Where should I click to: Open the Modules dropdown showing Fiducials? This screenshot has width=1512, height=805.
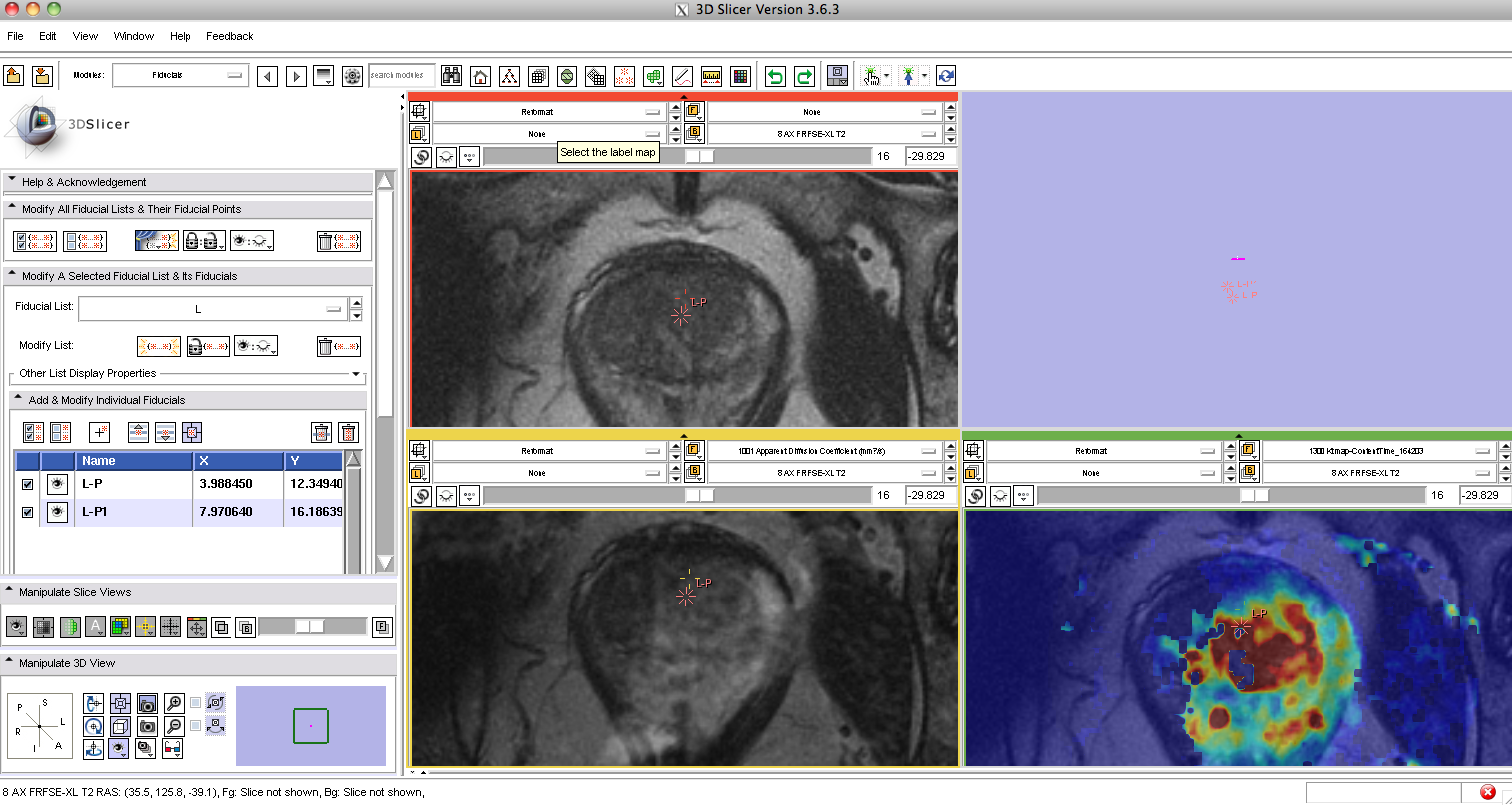pyautogui.click(x=181, y=75)
